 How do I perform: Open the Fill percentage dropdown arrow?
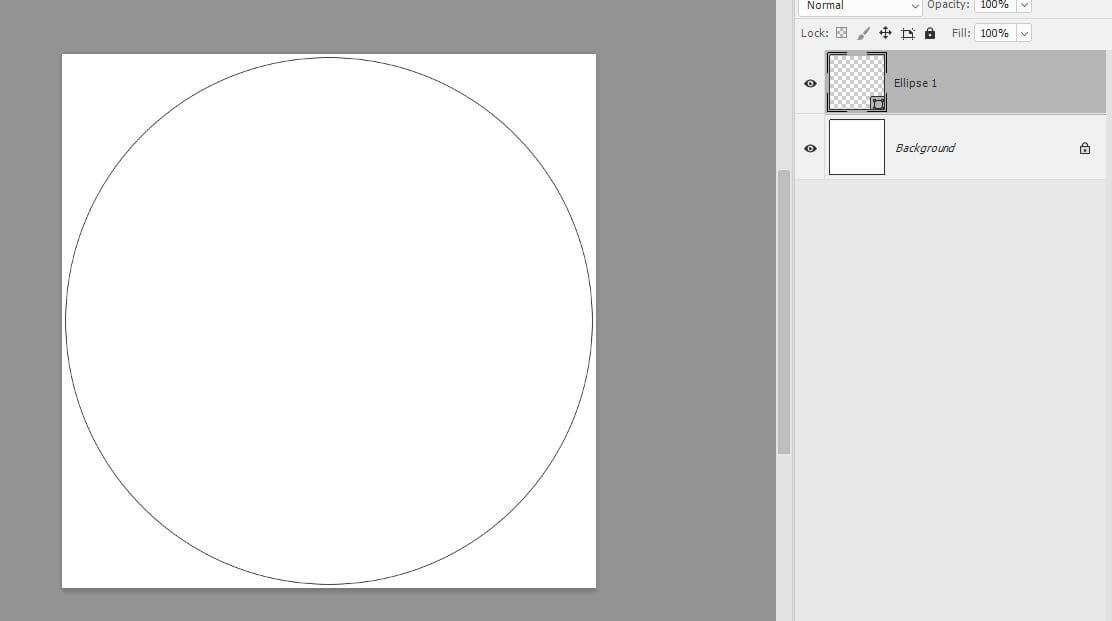pos(1023,33)
